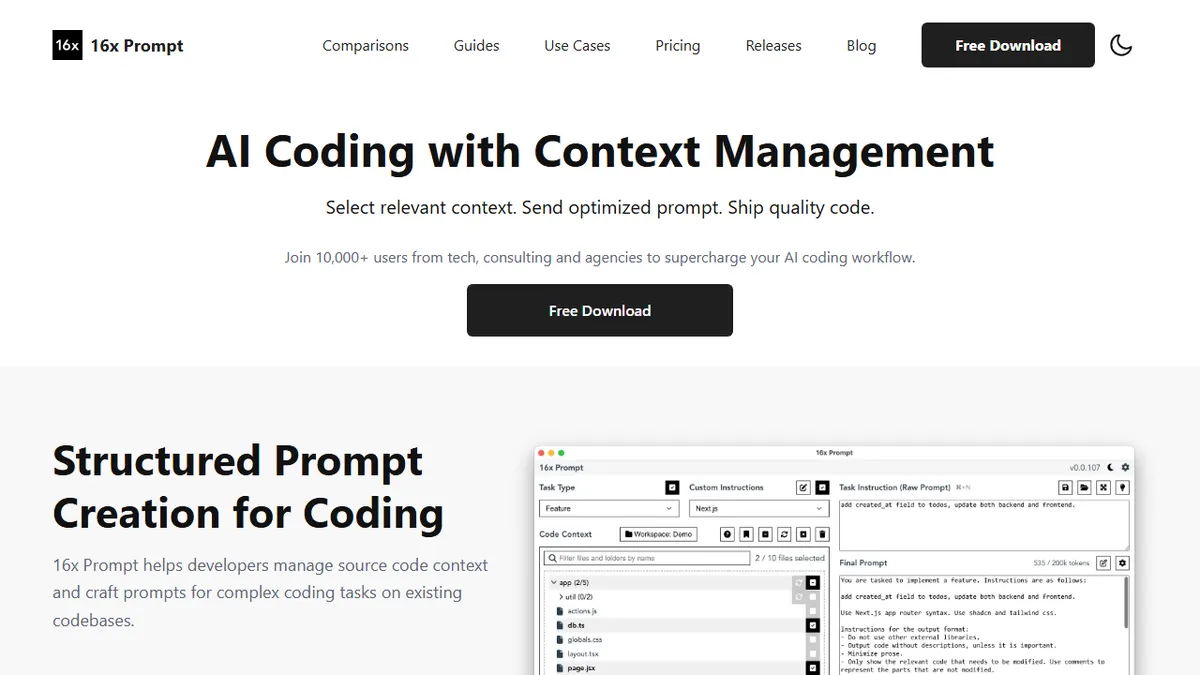Click the file icon of db.ts
This screenshot has height=675, width=1200.
pos(560,625)
